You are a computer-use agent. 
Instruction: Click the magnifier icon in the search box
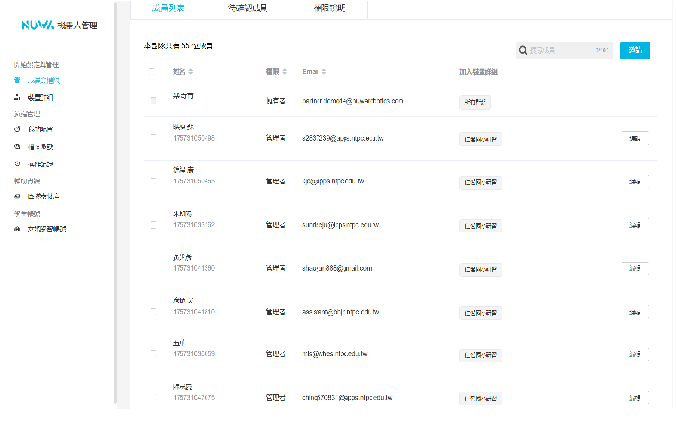point(522,50)
